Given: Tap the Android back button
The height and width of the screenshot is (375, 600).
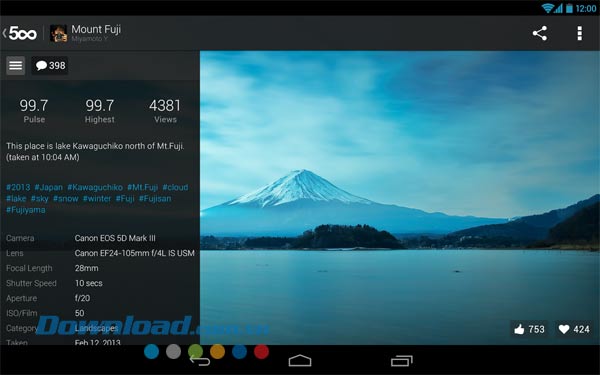Looking at the screenshot, I should point(200,360).
